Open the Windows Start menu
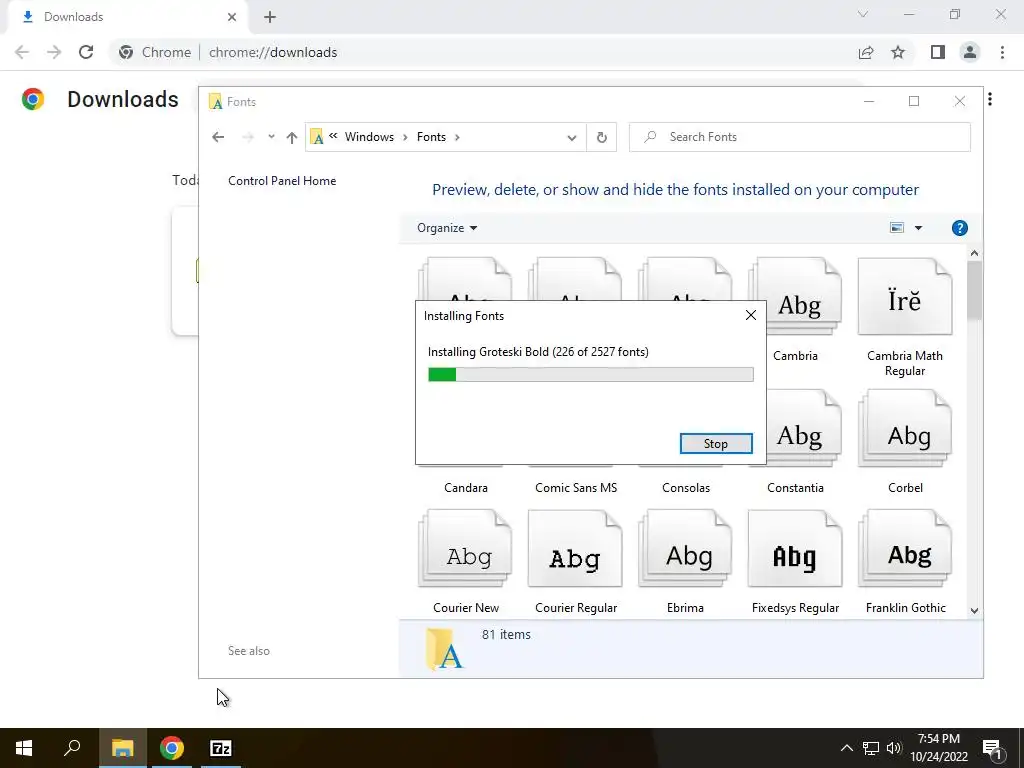 pyautogui.click(x=24, y=748)
